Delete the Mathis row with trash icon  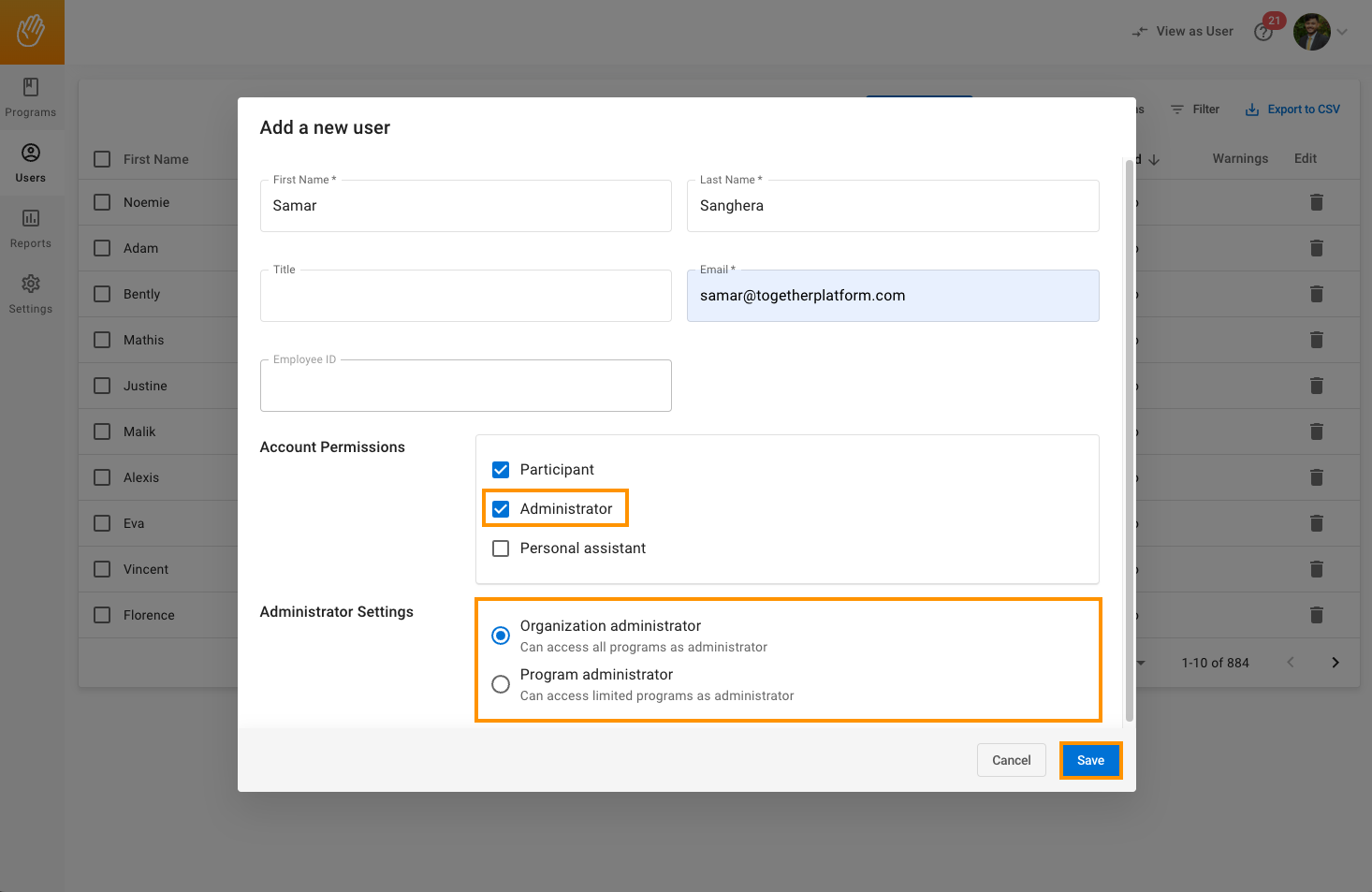pos(1317,340)
